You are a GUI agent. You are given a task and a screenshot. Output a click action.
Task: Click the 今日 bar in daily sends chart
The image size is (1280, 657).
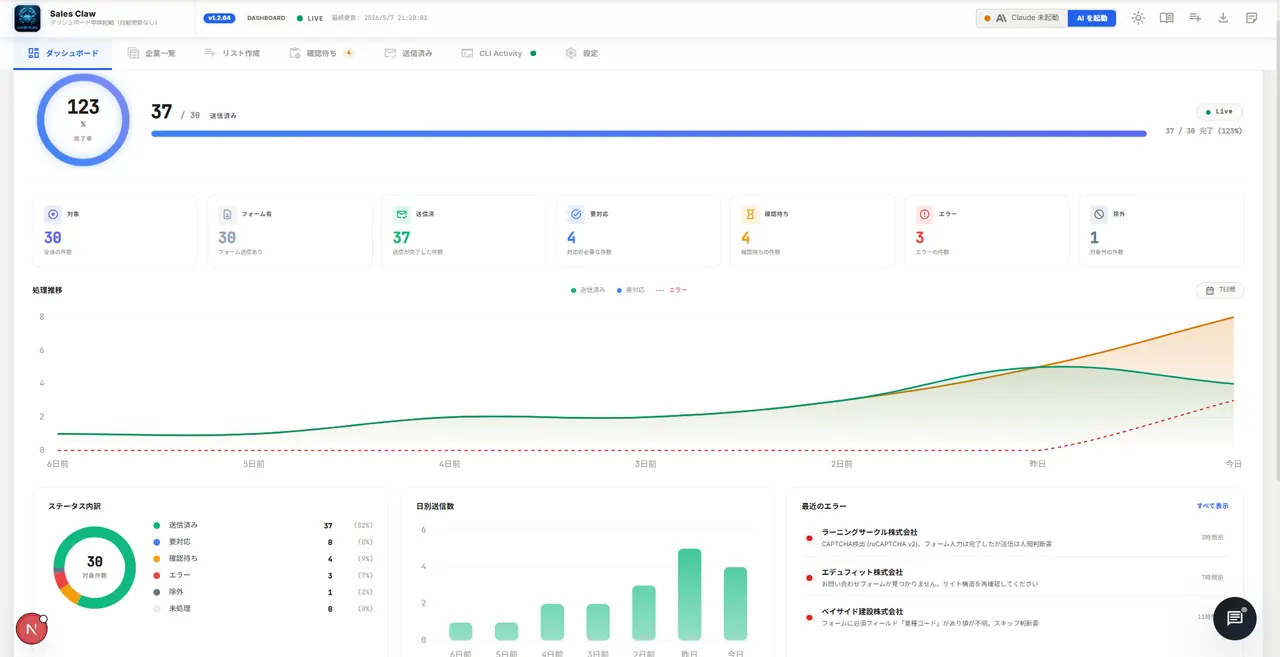735,603
